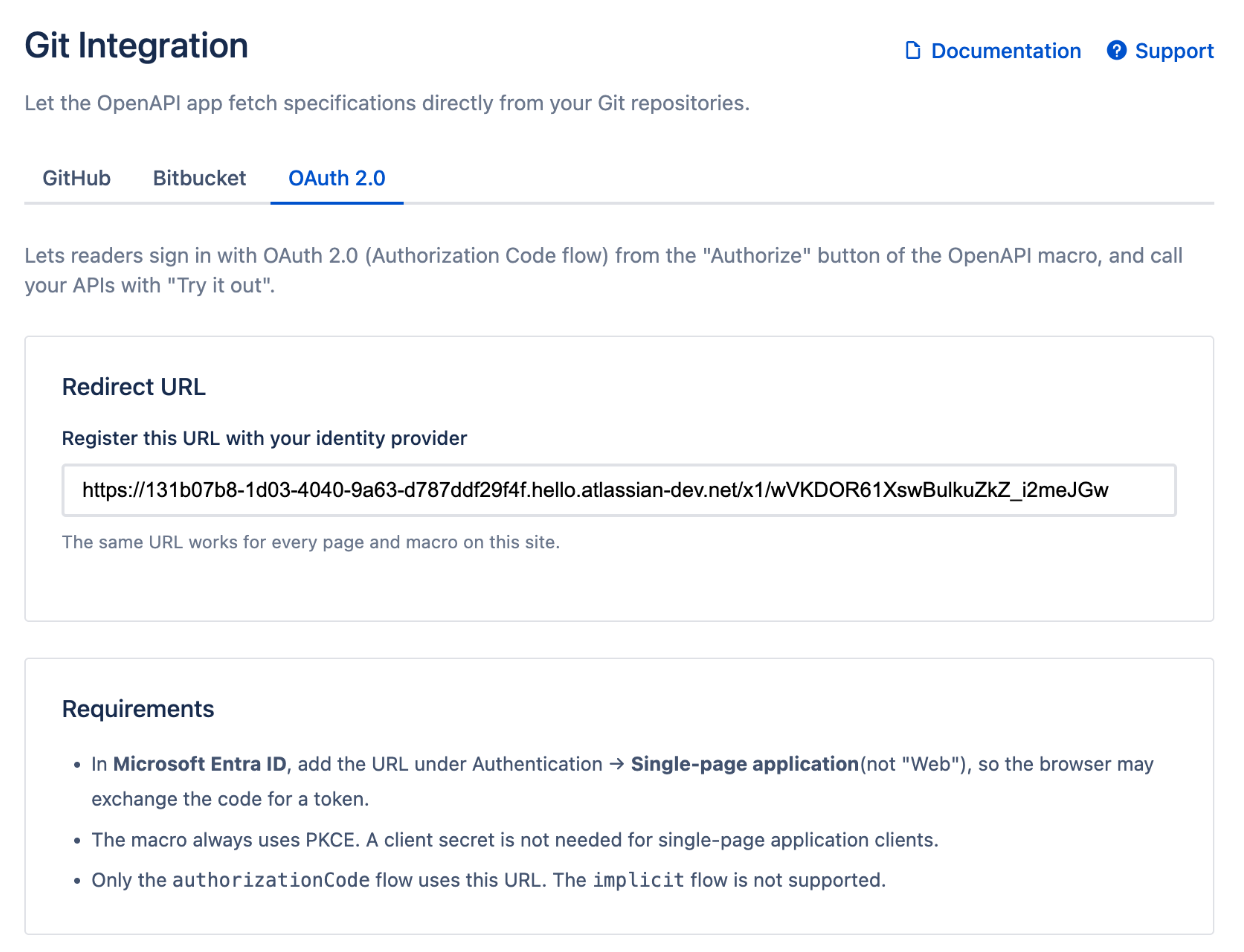Screen dimensions: 1244x952
Task: Click 'The same URL works for every page' hint
Action: pyautogui.click(x=311, y=543)
